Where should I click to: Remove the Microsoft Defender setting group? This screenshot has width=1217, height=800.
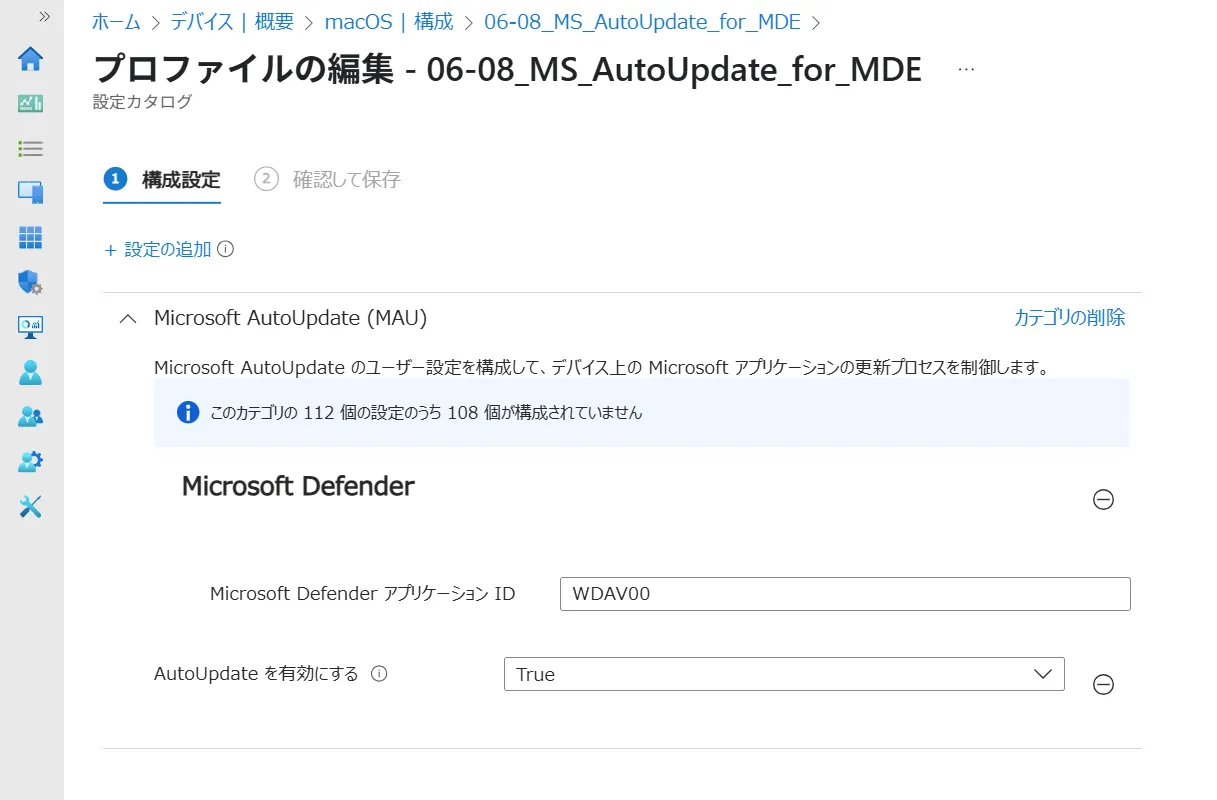pos(1104,499)
